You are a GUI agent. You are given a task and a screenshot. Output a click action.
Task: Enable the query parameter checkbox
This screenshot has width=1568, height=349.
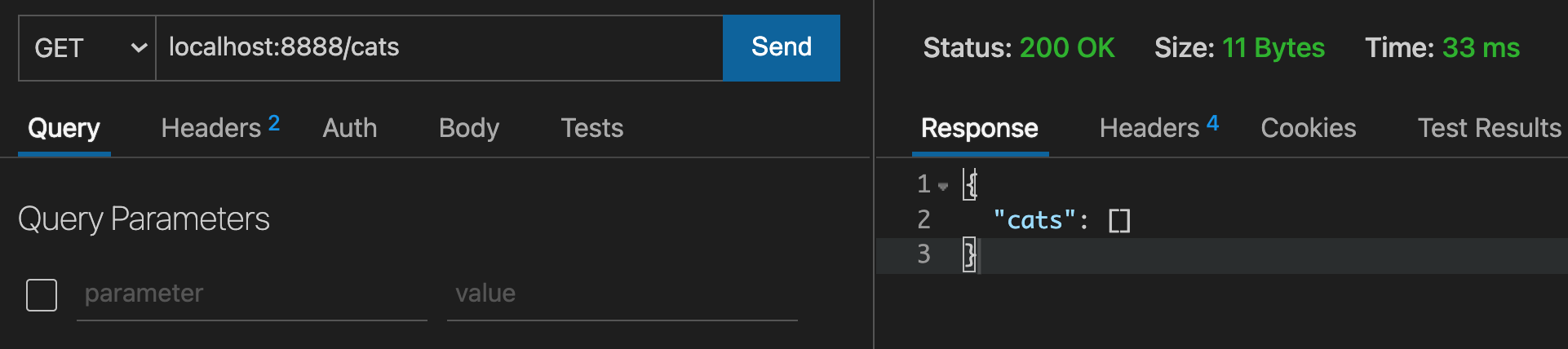(x=42, y=295)
